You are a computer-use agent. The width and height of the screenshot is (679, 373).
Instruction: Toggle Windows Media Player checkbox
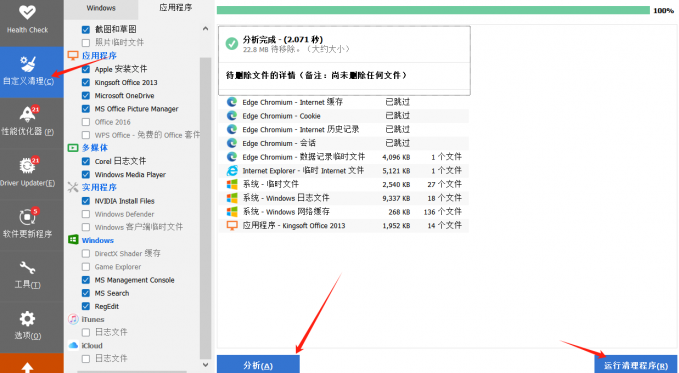(86, 175)
